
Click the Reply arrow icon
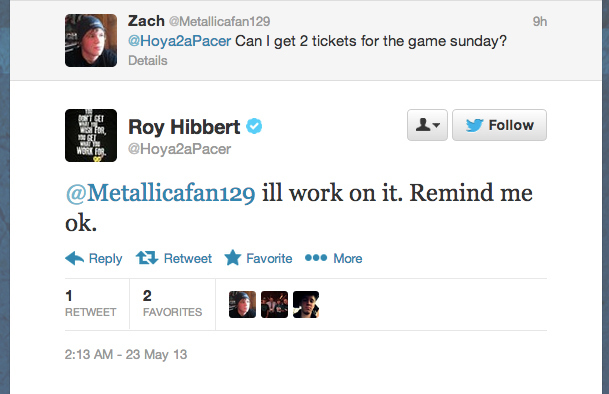[x=75, y=258]
